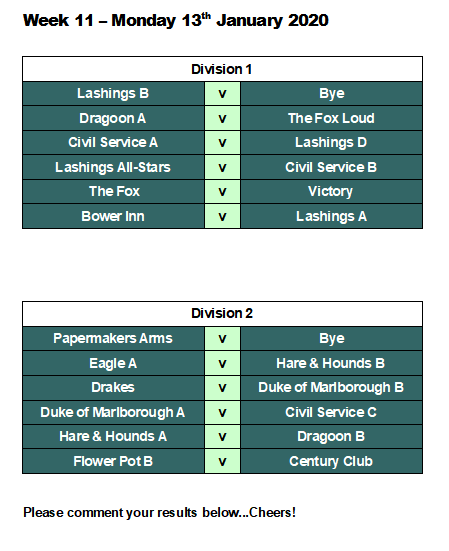Click the Week 11 Monday 13th January heading
This screenshot has width=449, height=551.
tap(176, 20)
